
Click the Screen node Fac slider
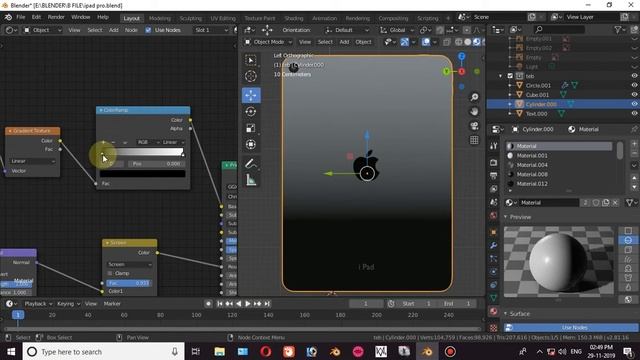(129, 283)
